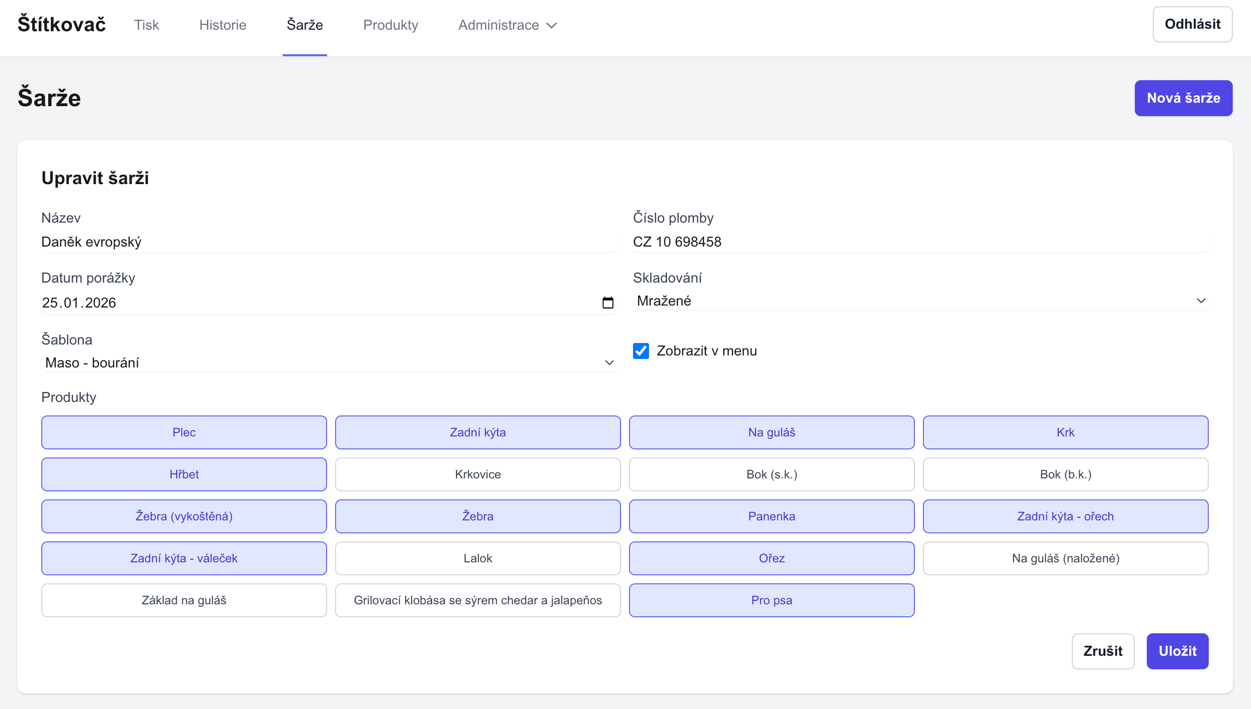This screenshot has height=709, width=1251.
Task: Open the Skladování dropdown
Action: (920, 301)
